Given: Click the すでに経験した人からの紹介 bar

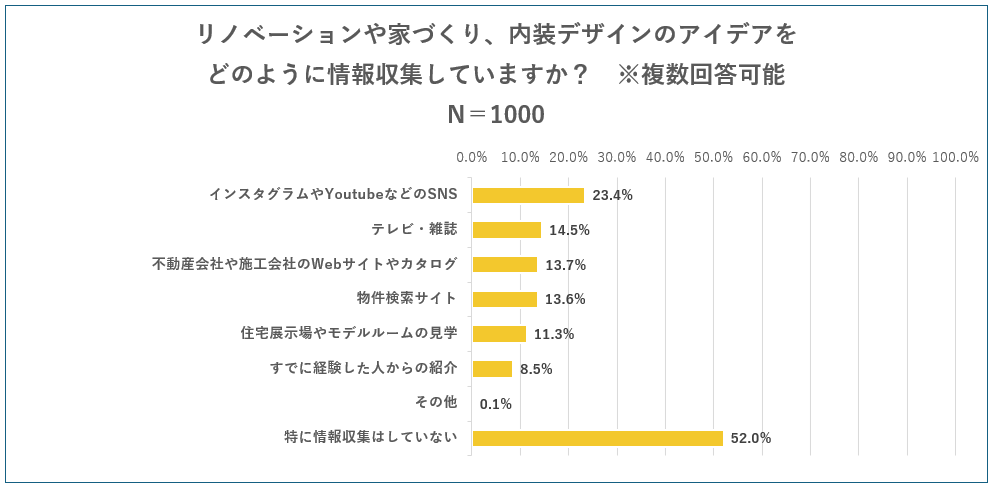Looking at the screenshot, I should click(x=492, y=369).
